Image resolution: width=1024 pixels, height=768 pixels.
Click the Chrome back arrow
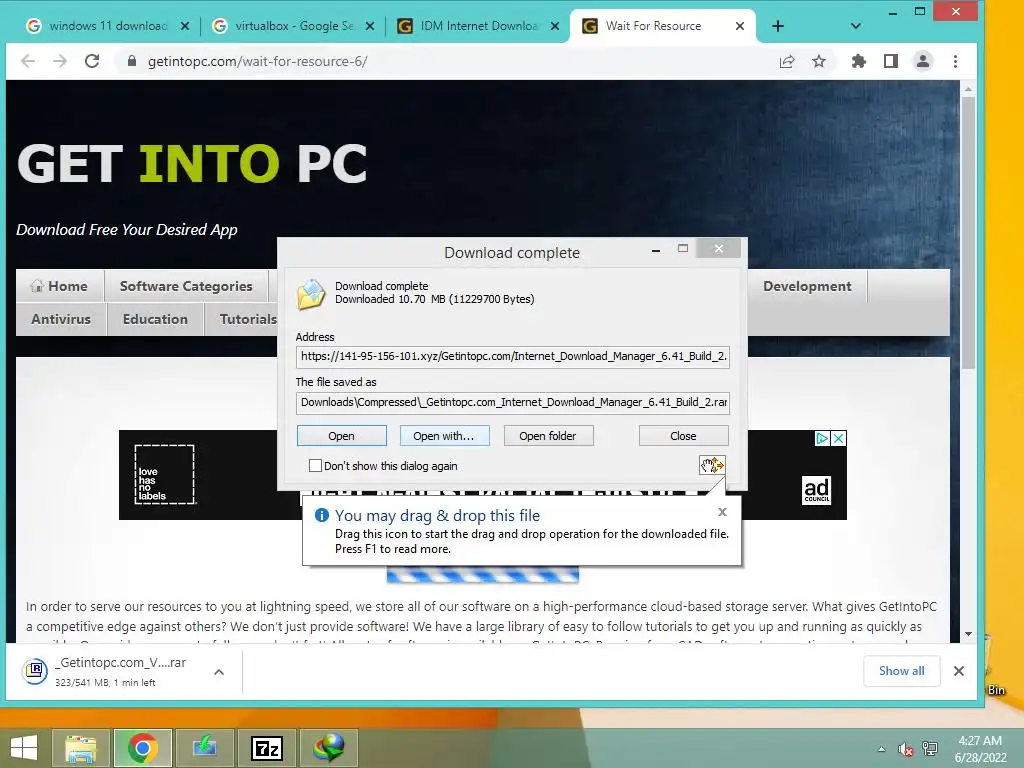27,61
